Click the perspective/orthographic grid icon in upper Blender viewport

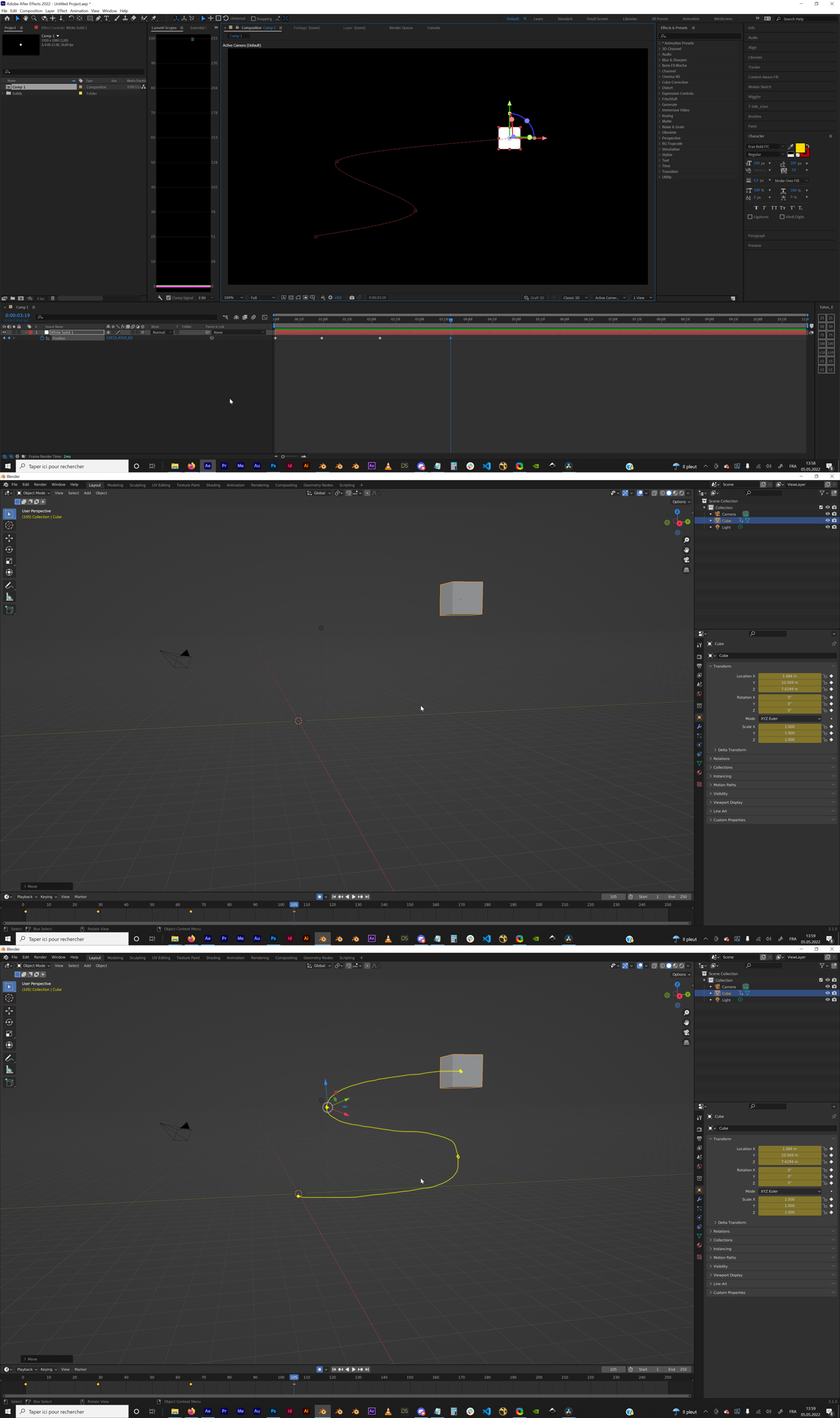686,570
